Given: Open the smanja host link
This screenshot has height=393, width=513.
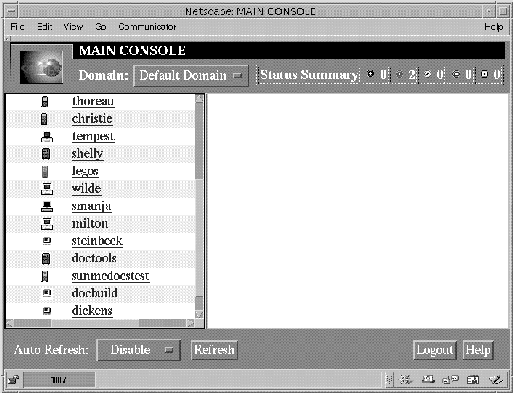Looking at the screenshot, I should pos(91,207).
